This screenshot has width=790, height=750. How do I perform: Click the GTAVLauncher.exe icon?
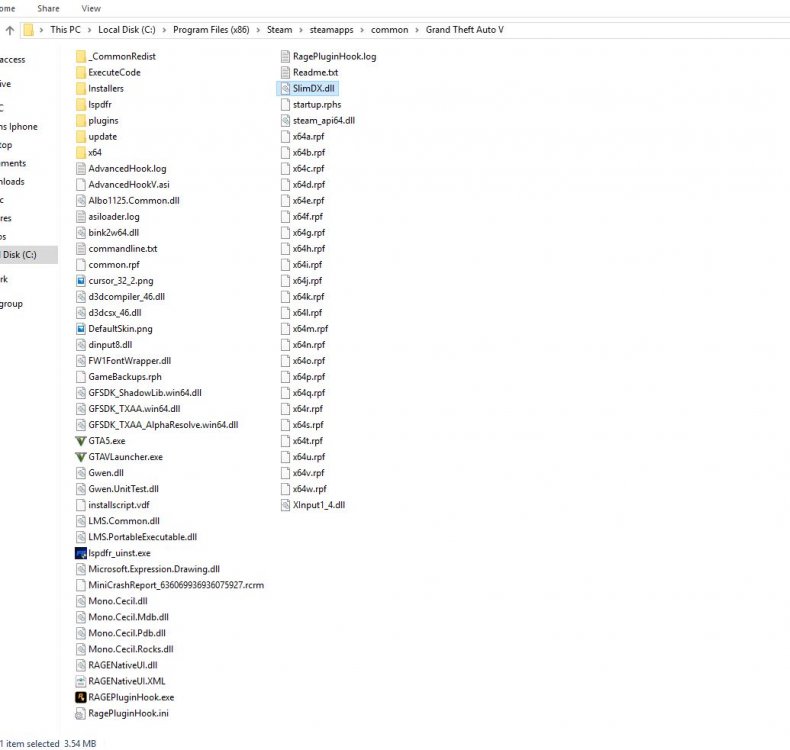tap(81, 457)
